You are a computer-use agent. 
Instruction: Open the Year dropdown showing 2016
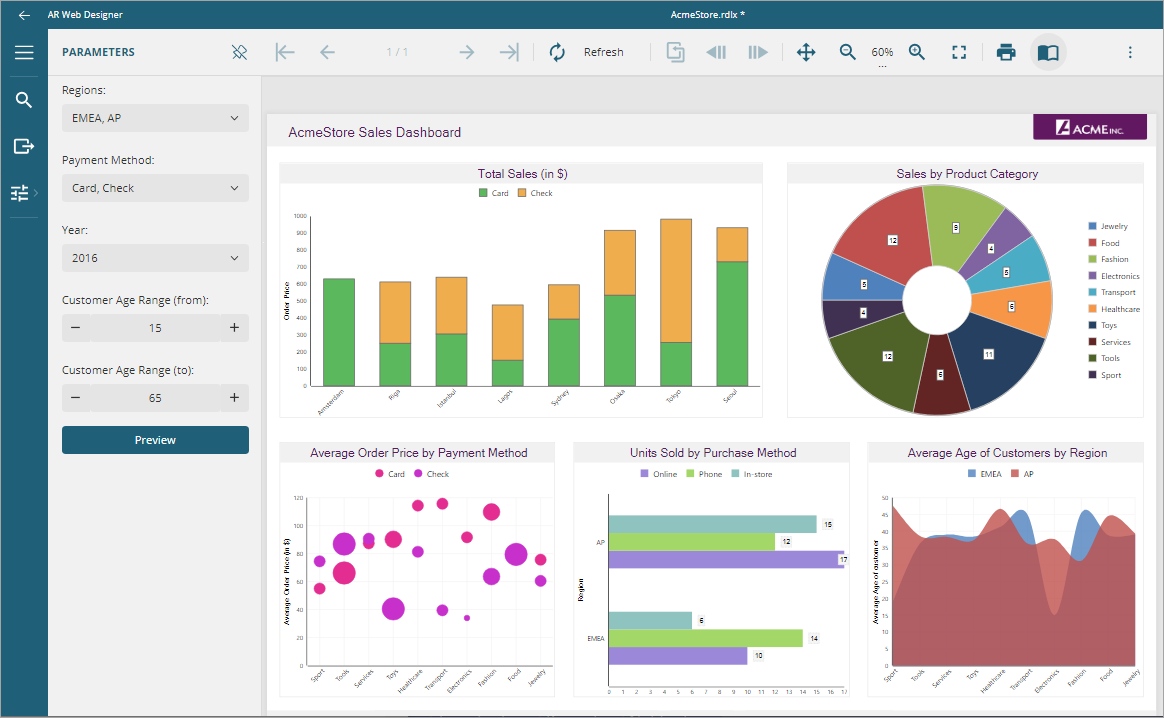[x=155, y=258]
